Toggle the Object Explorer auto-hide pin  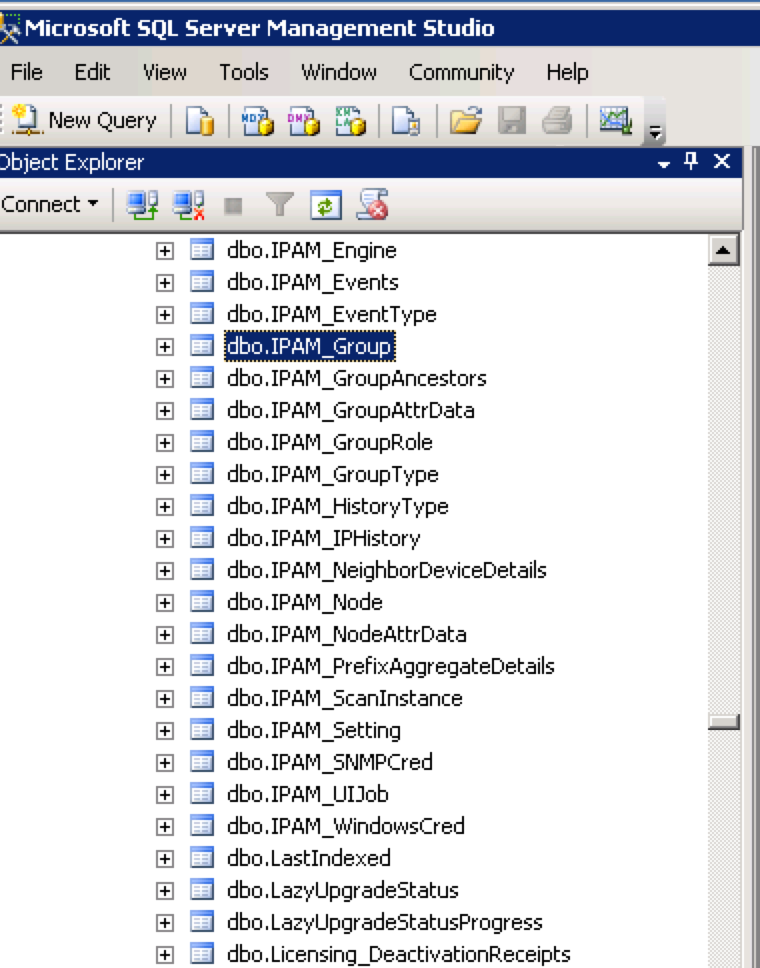point(691,162)
